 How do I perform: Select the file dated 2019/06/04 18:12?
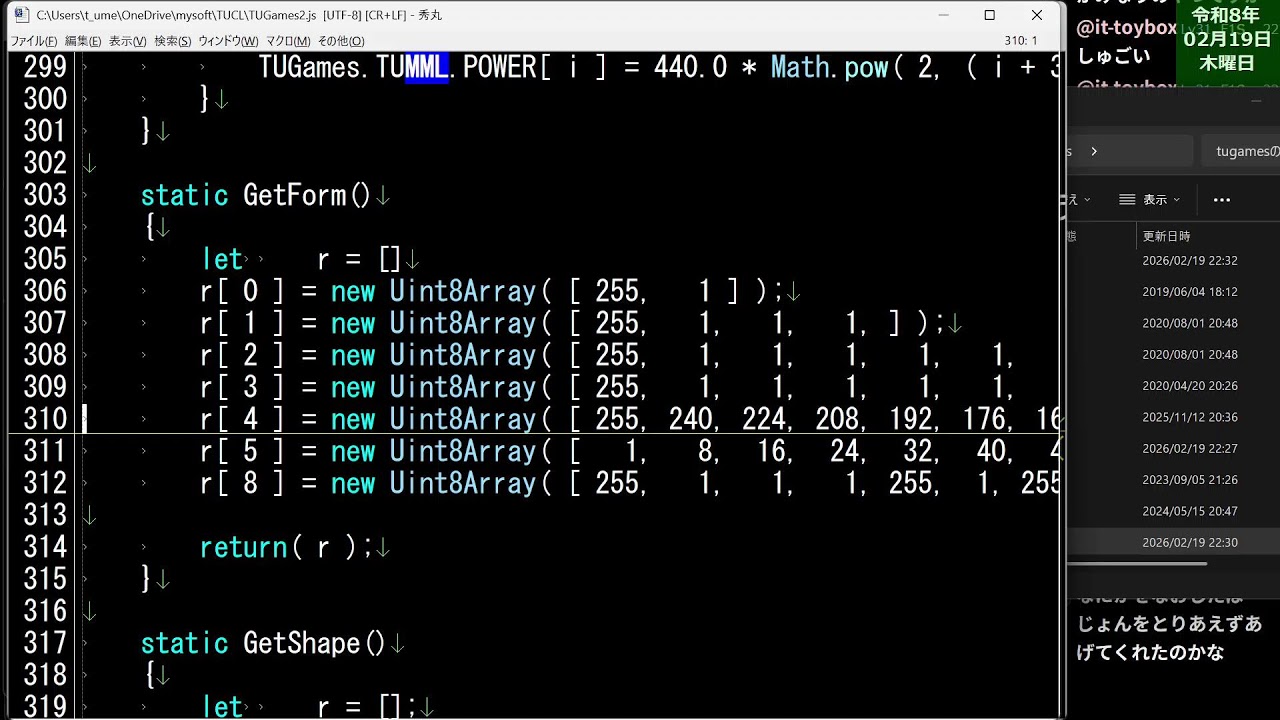point(1190,292)
